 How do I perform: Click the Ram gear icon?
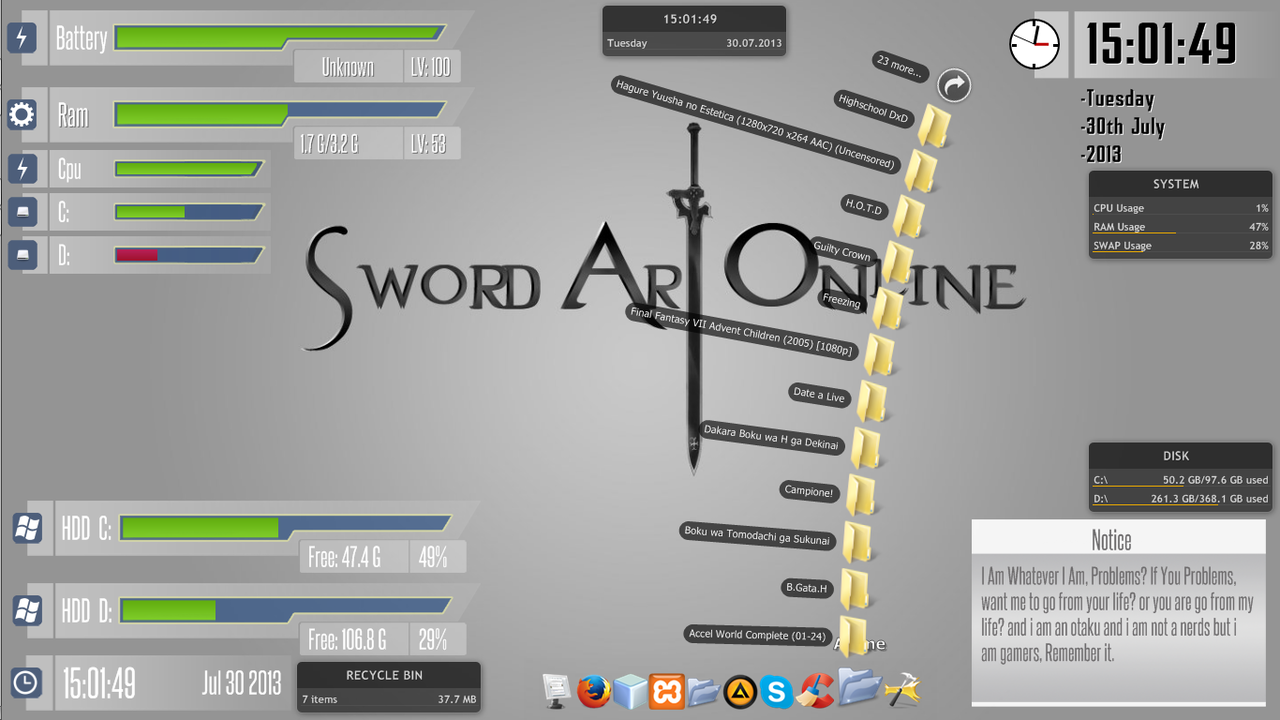click(22, 115)
